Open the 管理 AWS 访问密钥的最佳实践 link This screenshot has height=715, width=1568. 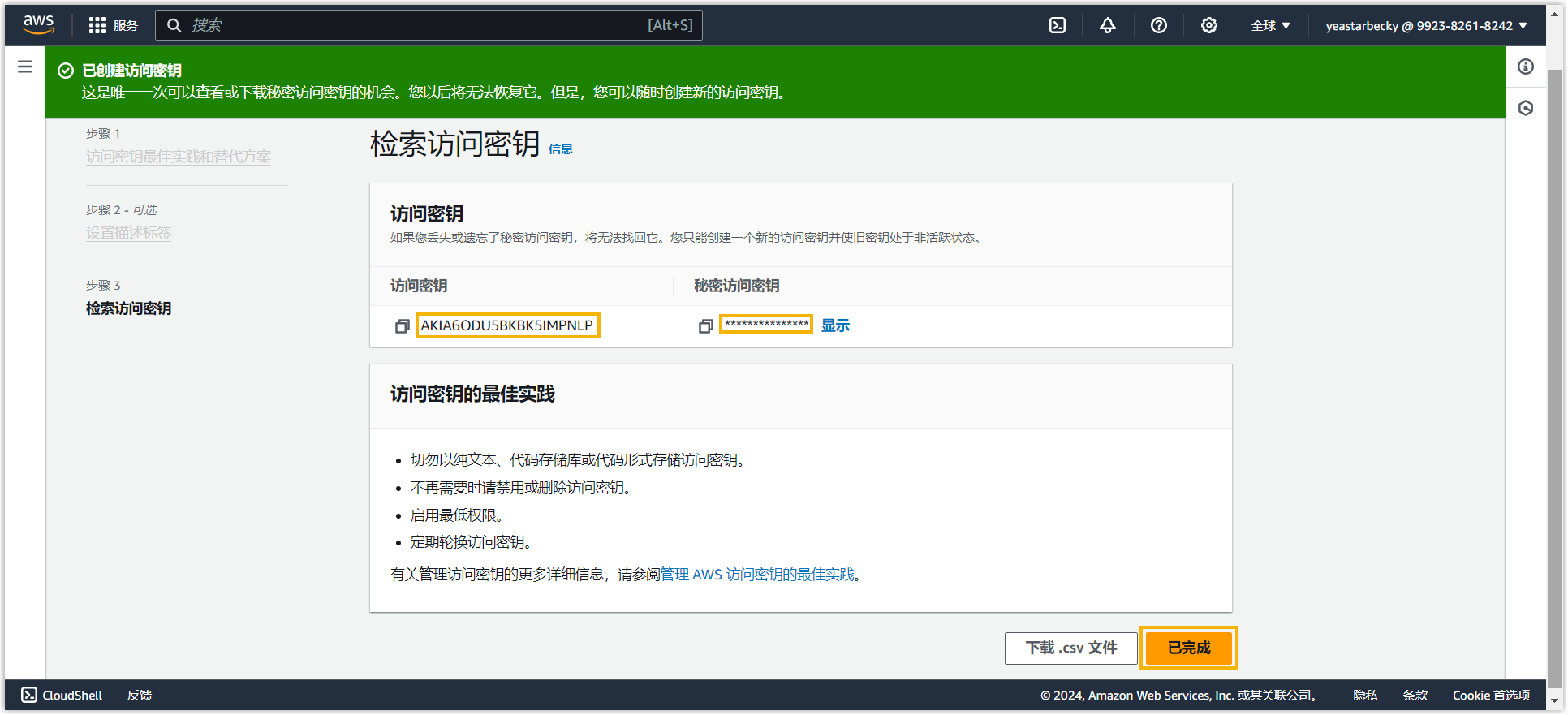757,575
